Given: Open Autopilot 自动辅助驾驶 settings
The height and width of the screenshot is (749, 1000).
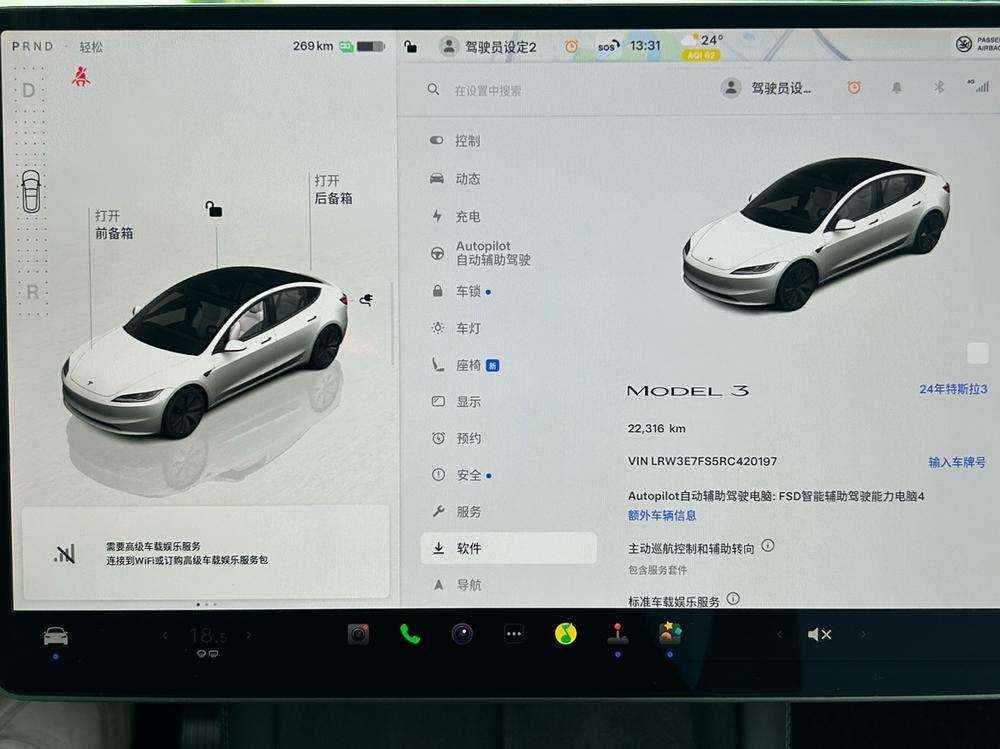Looking at the screenshot, I should click(x=480, y=253).
